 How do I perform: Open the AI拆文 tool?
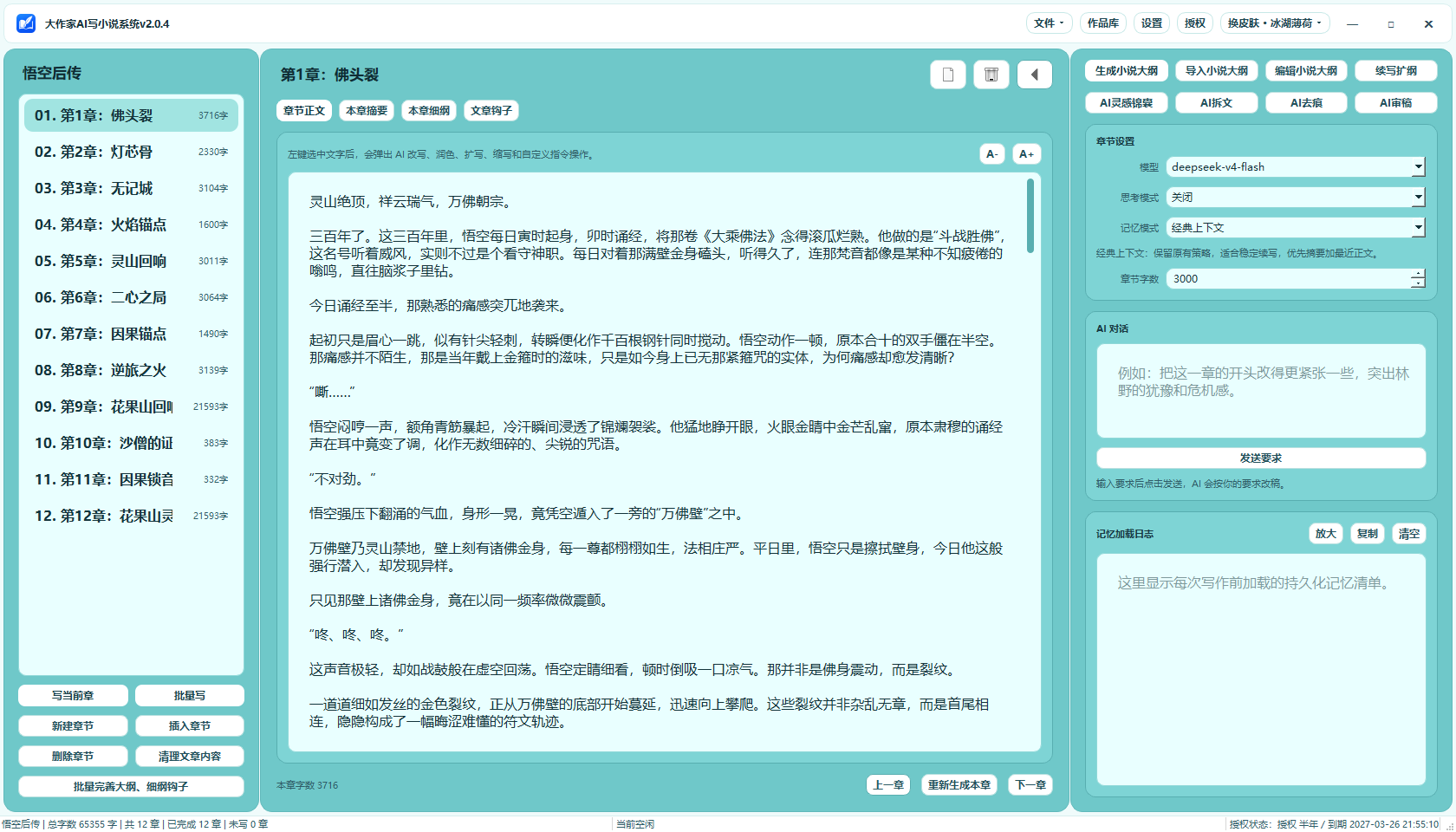click(x=1217, y=102)
